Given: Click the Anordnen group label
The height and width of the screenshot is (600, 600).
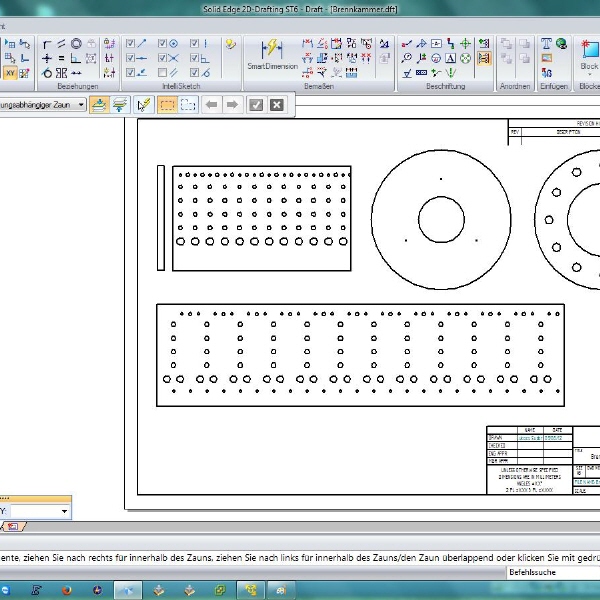Looking at the screenshot, I should pos(515,86).
